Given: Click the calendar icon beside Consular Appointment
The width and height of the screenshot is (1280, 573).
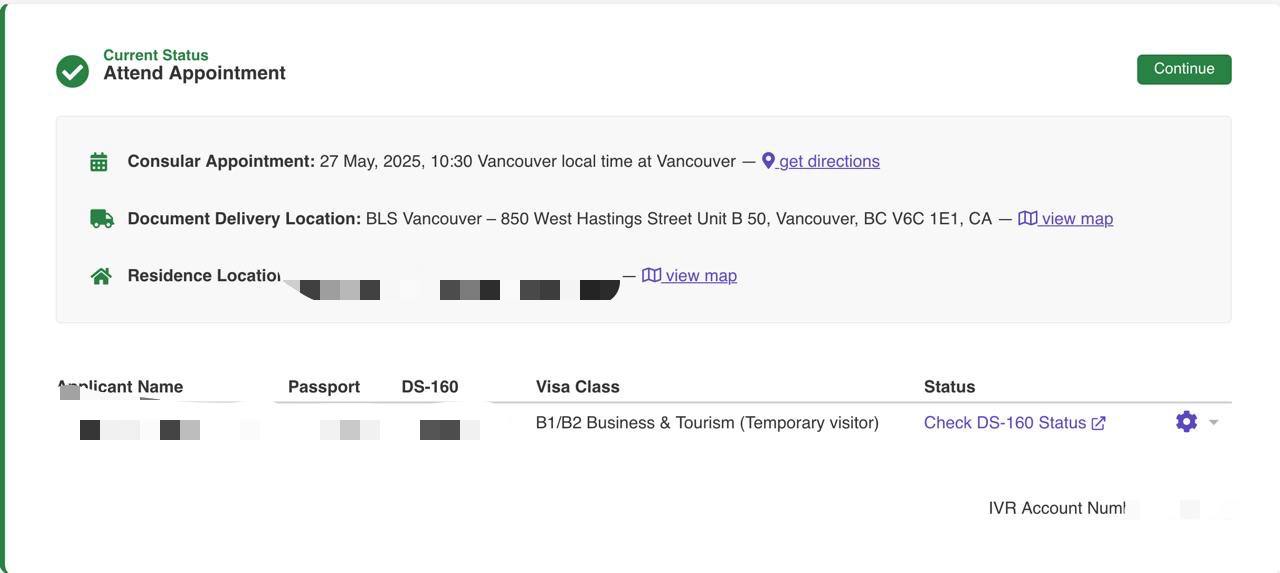Looking at the screenshot, I should point(99,162).
